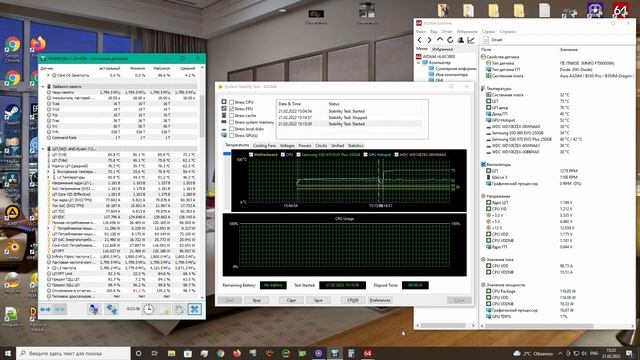Click the Preferences button

pos(380,300)
